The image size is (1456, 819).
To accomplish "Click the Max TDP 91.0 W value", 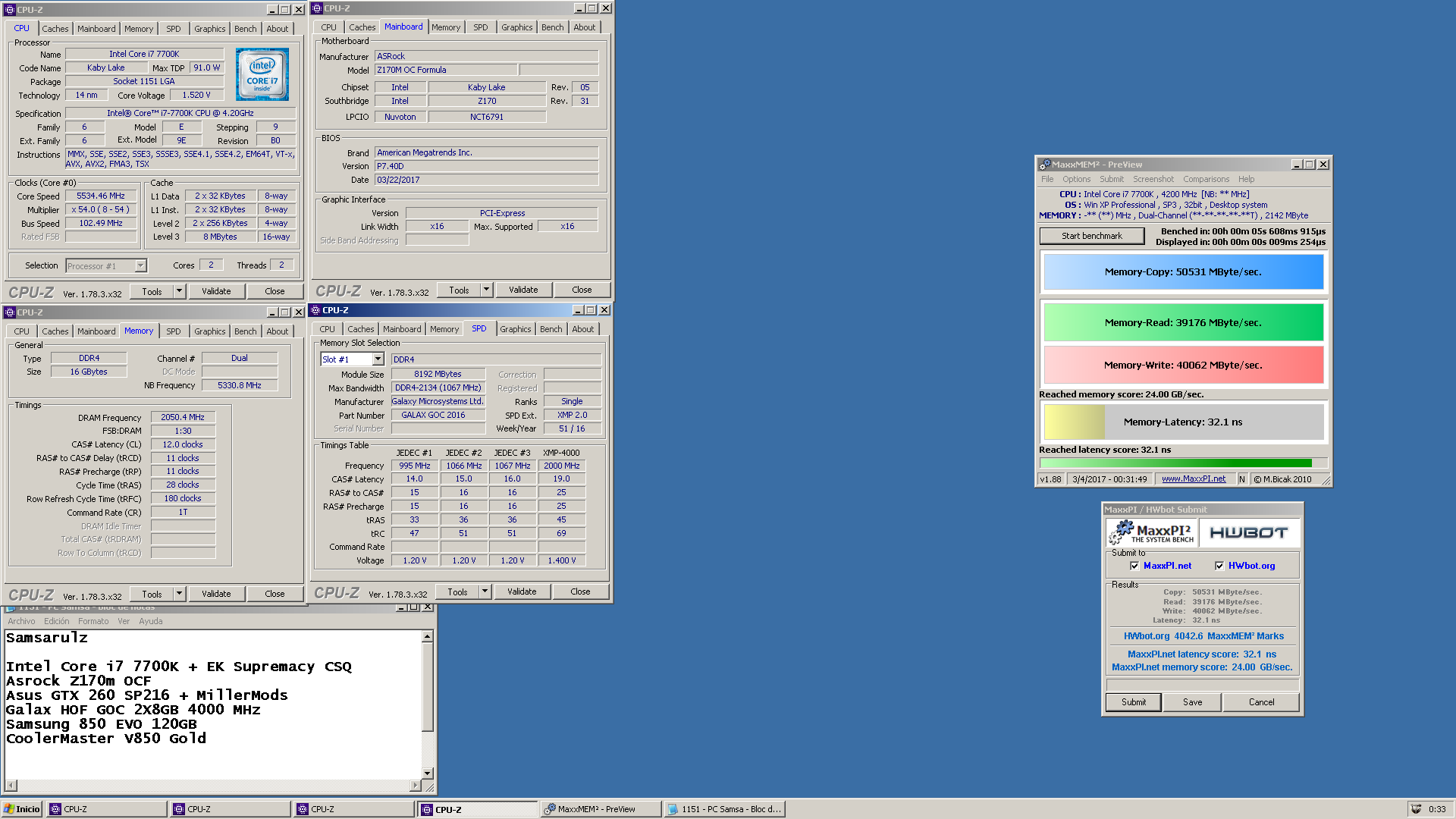I will [206, 67].
